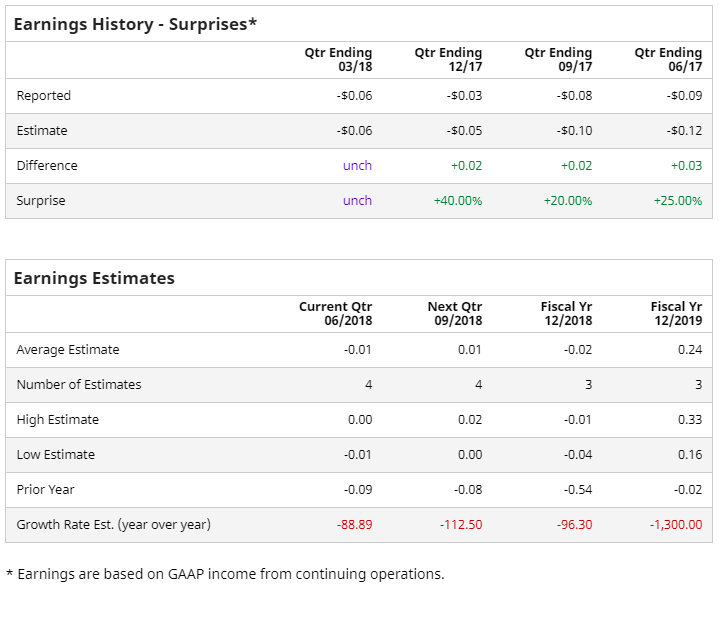Select the -1,300.00 growth rate value
The height and width of the screenshot is (628, 726).
click(x=675, y=525)
